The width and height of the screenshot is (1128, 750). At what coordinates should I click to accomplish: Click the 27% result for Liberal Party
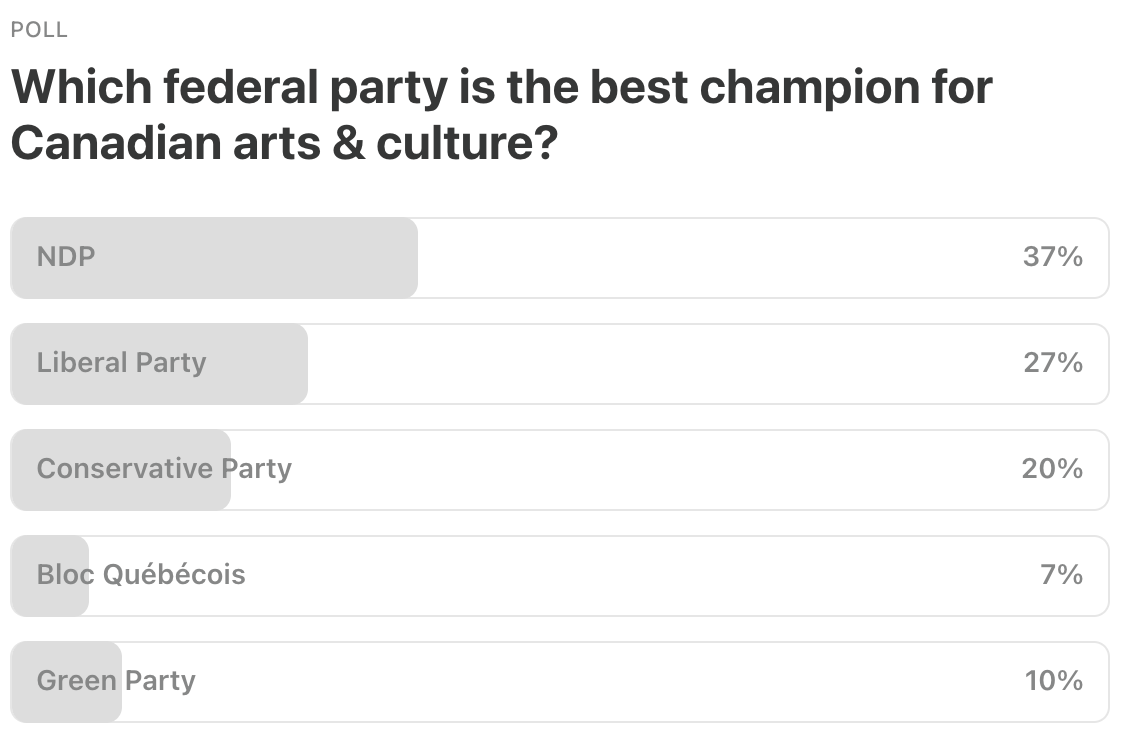pyautogui.click(x=1052, y=362)
